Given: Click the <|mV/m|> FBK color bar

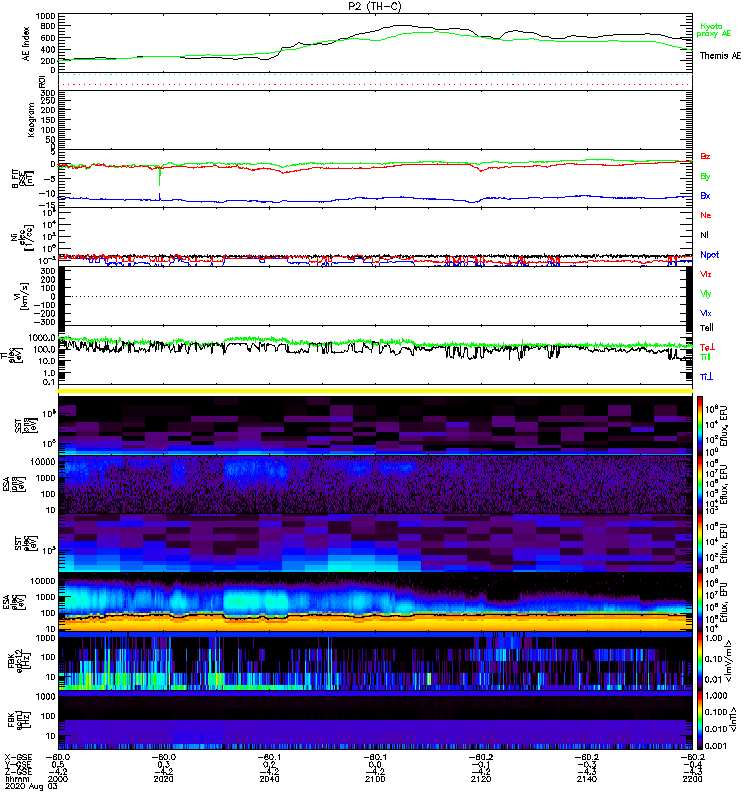Looking at the screenshot, I should (x=700, y=661).
